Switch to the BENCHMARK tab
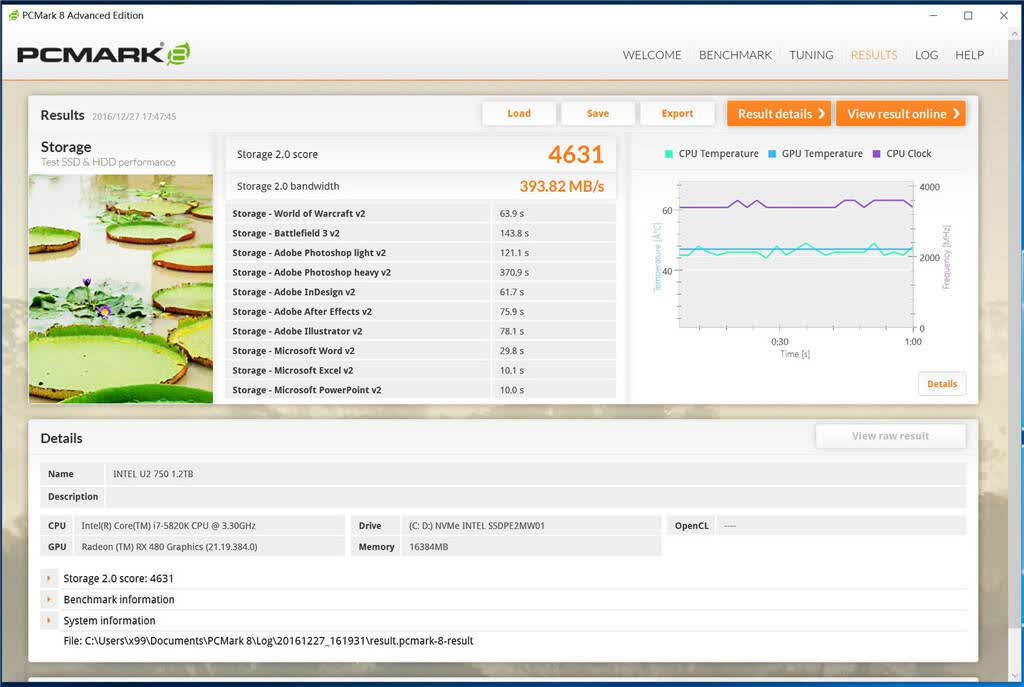 click(x=735, y=55)
